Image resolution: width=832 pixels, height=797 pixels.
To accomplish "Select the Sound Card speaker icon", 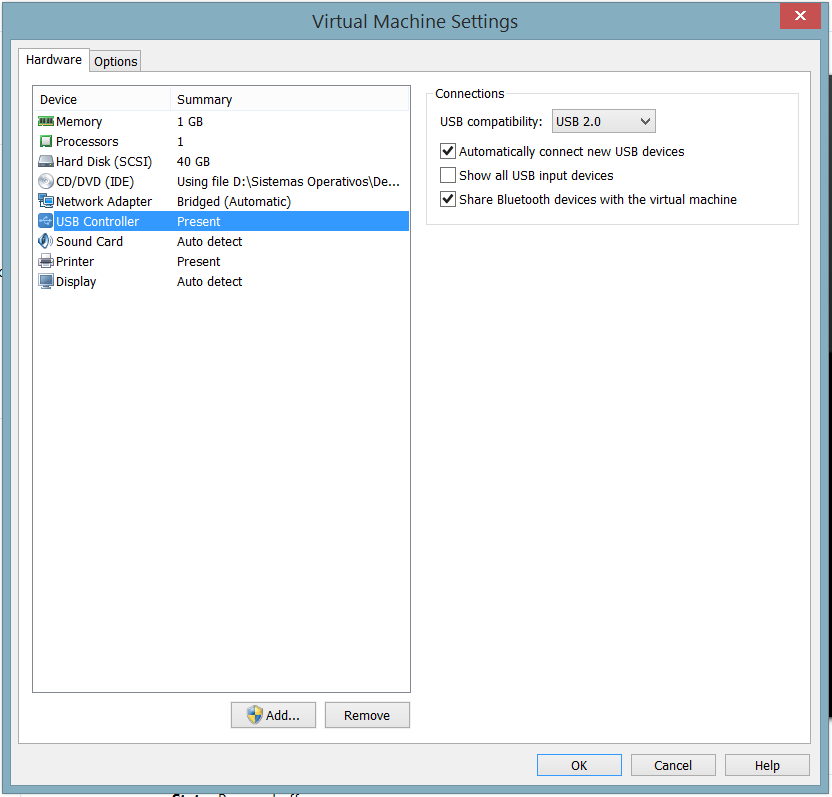I will [46, 241].
